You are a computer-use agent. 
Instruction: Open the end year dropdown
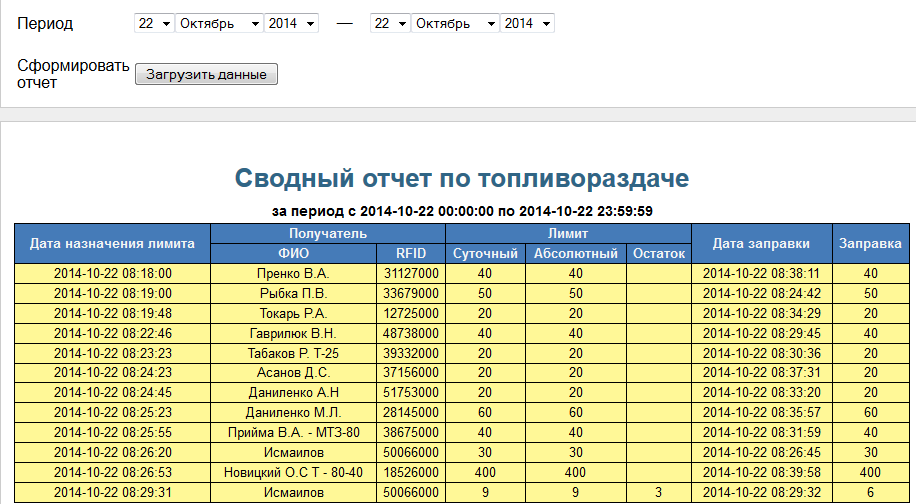pos(527,23)
